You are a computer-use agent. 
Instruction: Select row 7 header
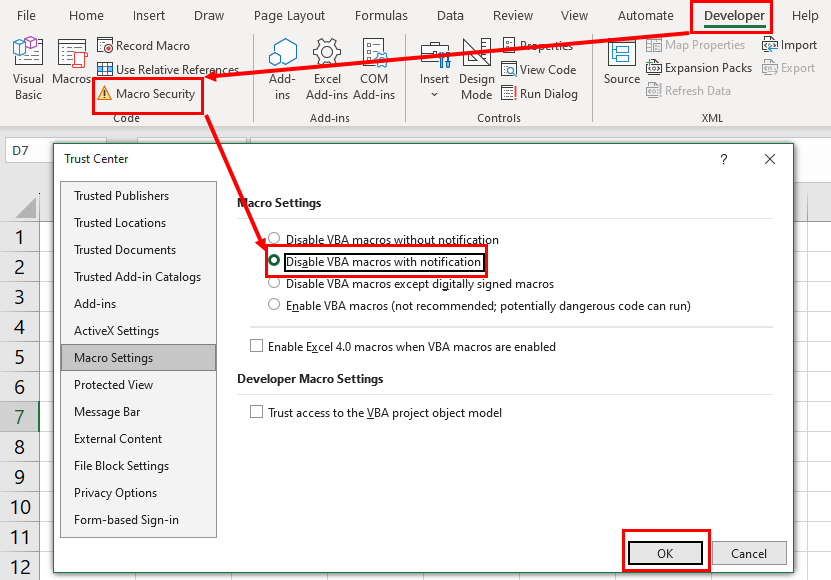coord(20,417)
